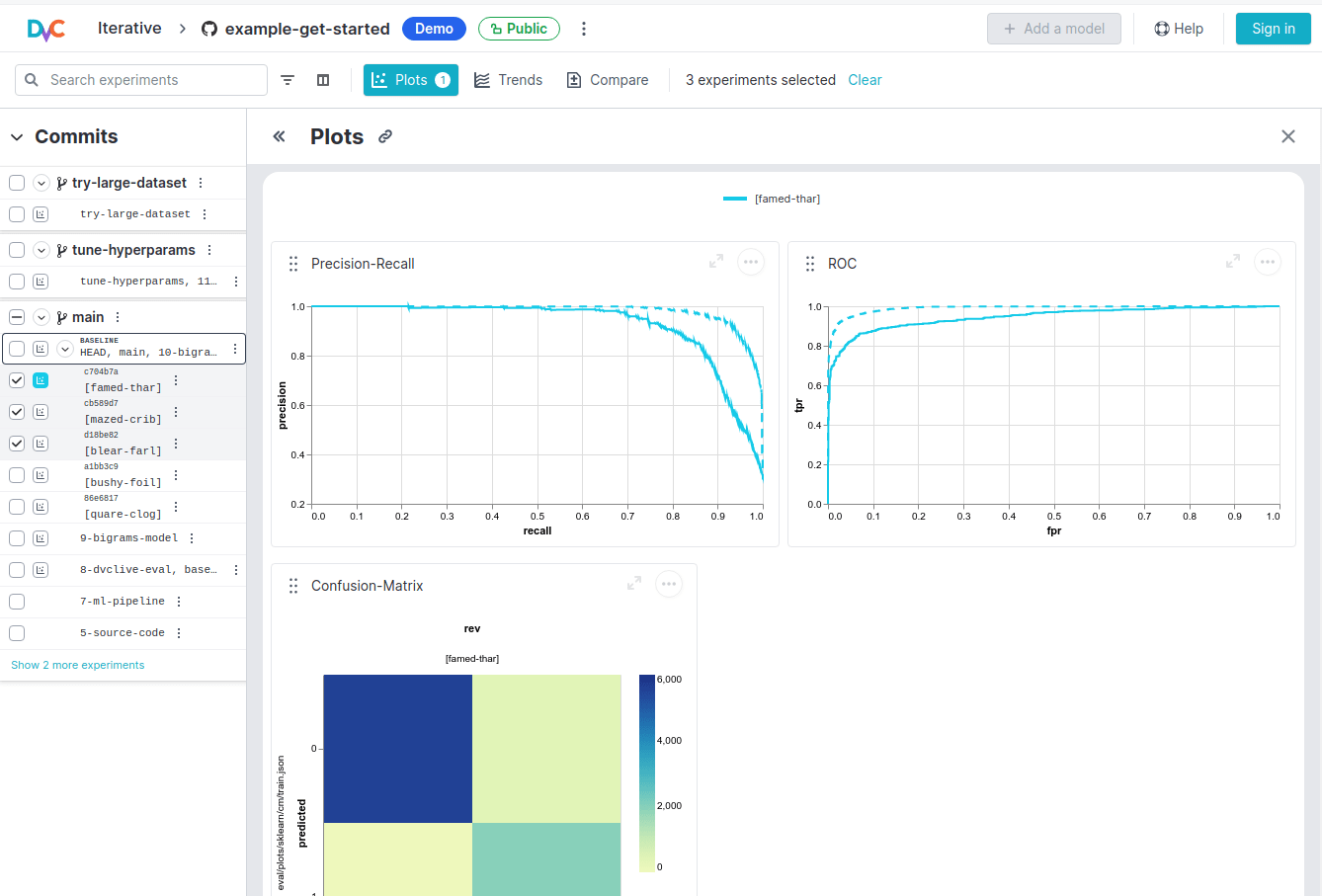
Task: Click the cyan plot icon next to famed-thar
Action: [x=40, y=379]
